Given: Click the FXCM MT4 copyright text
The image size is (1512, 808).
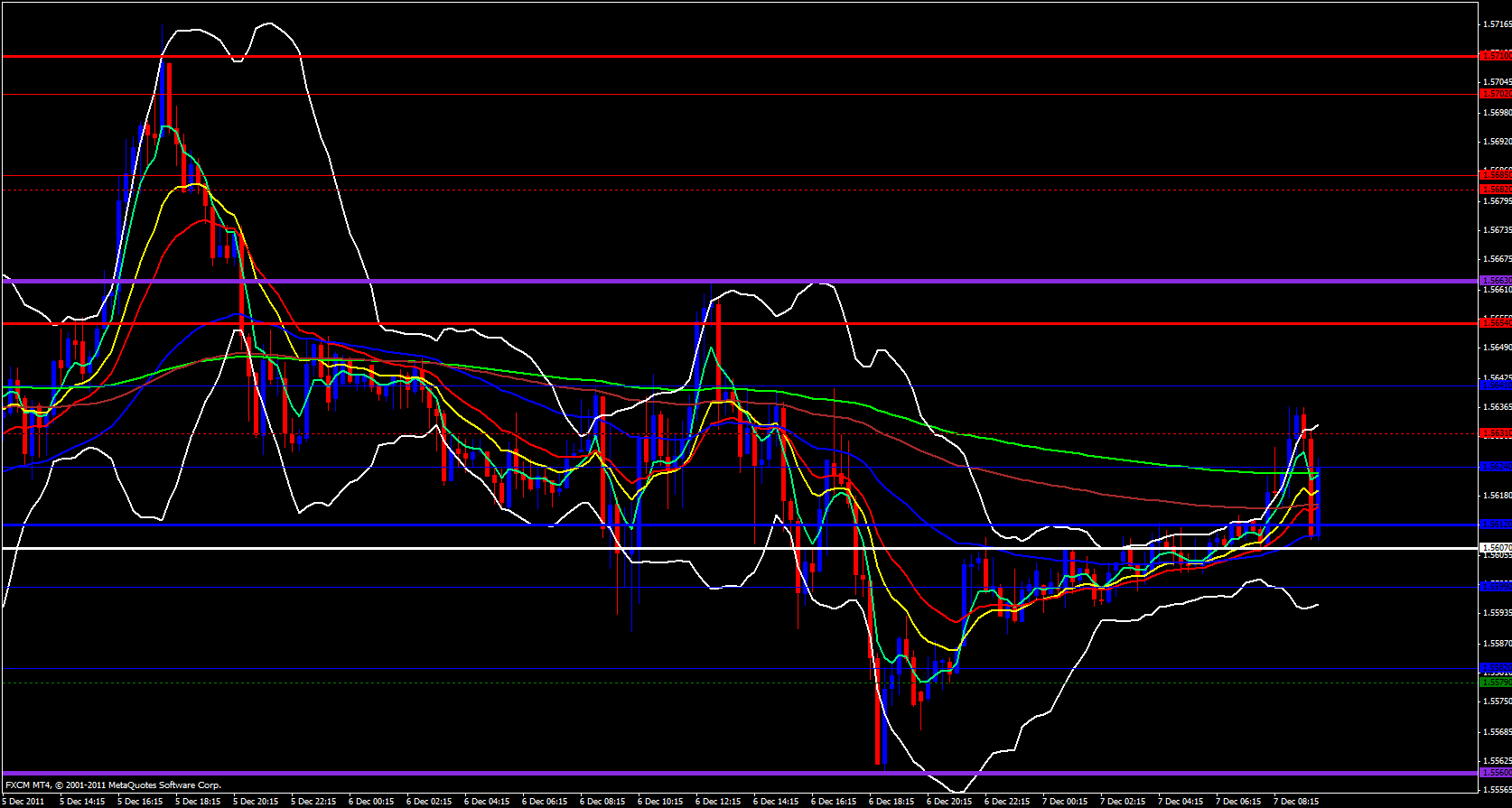Looking at the screenshot, I should 113,785.
